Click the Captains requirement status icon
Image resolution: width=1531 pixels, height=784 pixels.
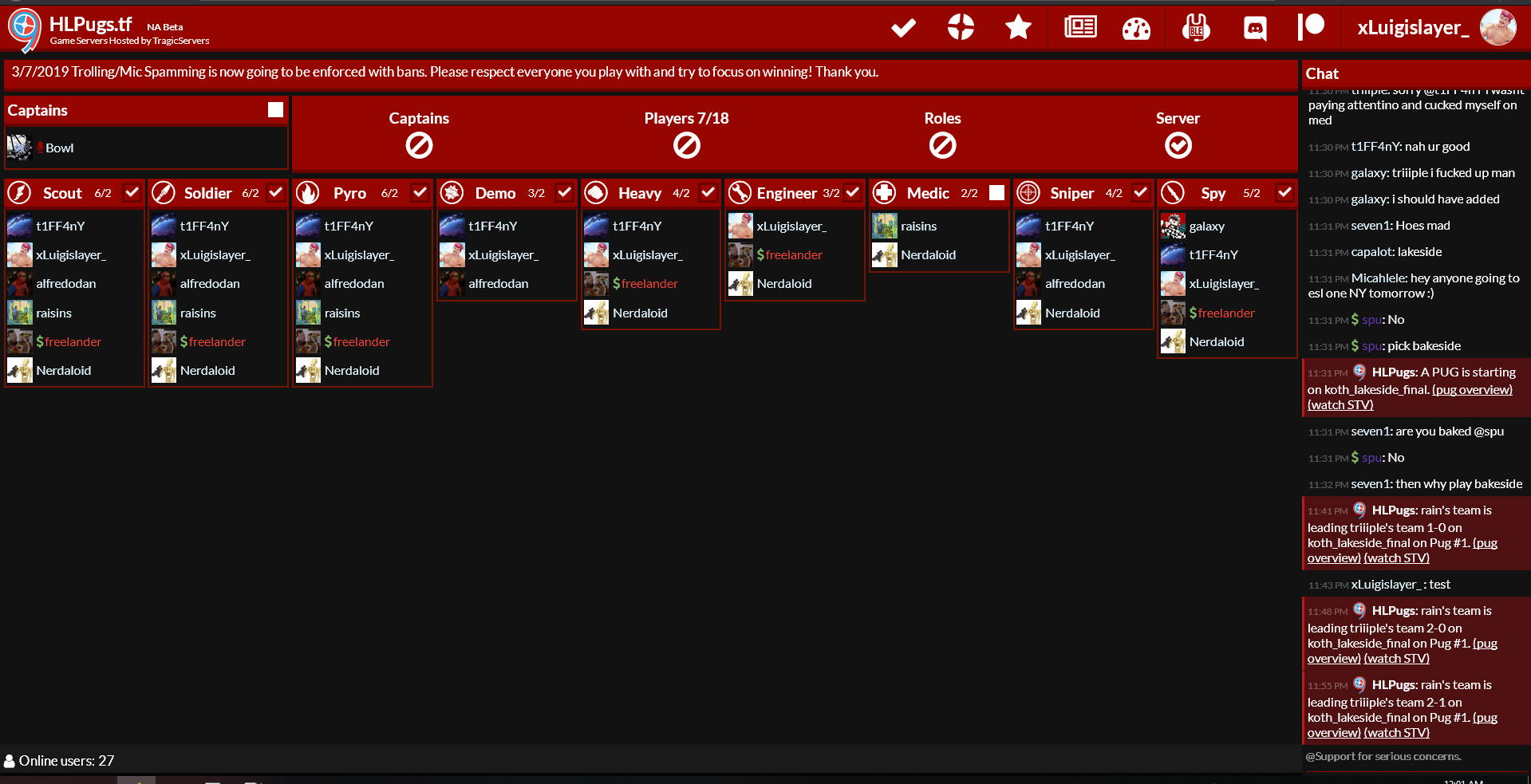[419, 145]
